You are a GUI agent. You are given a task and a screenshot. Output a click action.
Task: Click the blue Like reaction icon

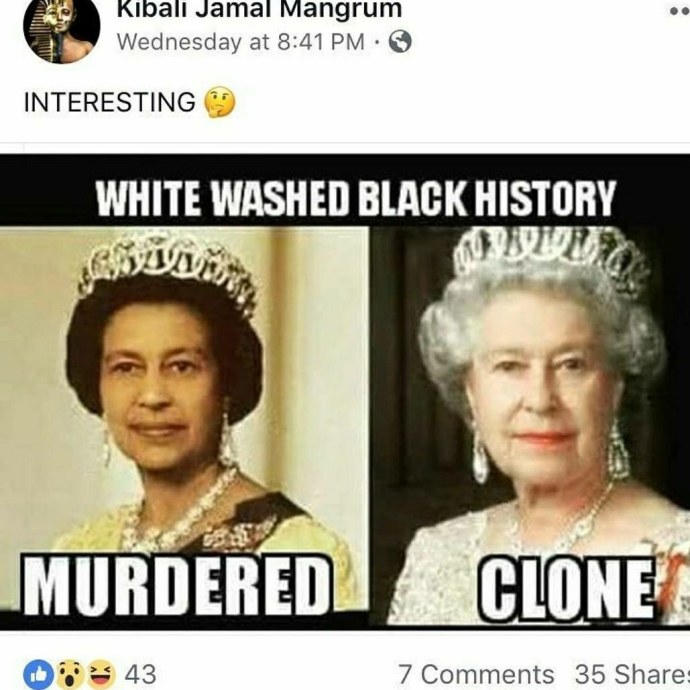tap(38, 674)
